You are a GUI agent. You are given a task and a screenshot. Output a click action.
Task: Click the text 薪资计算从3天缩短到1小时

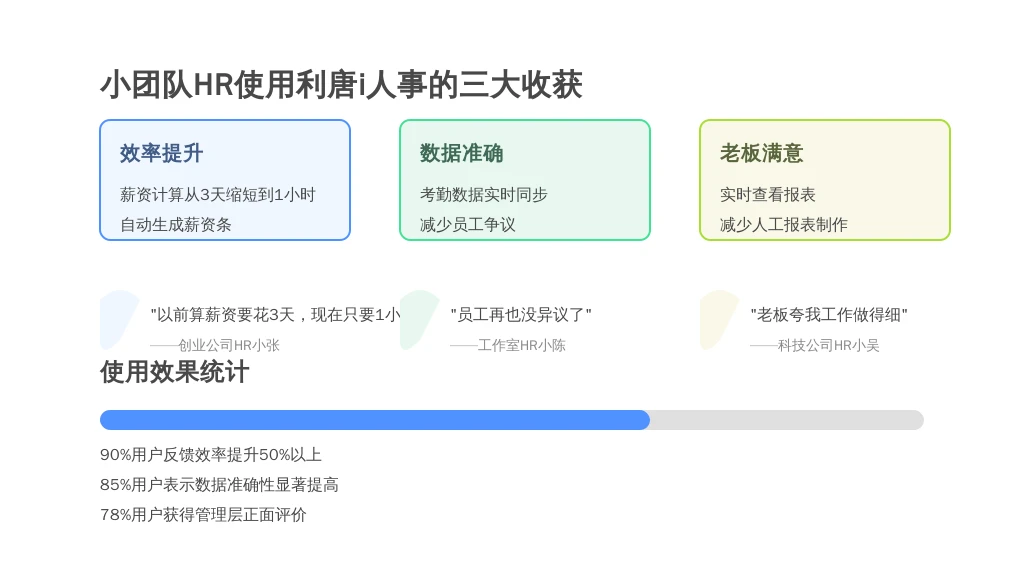point(217,195)
